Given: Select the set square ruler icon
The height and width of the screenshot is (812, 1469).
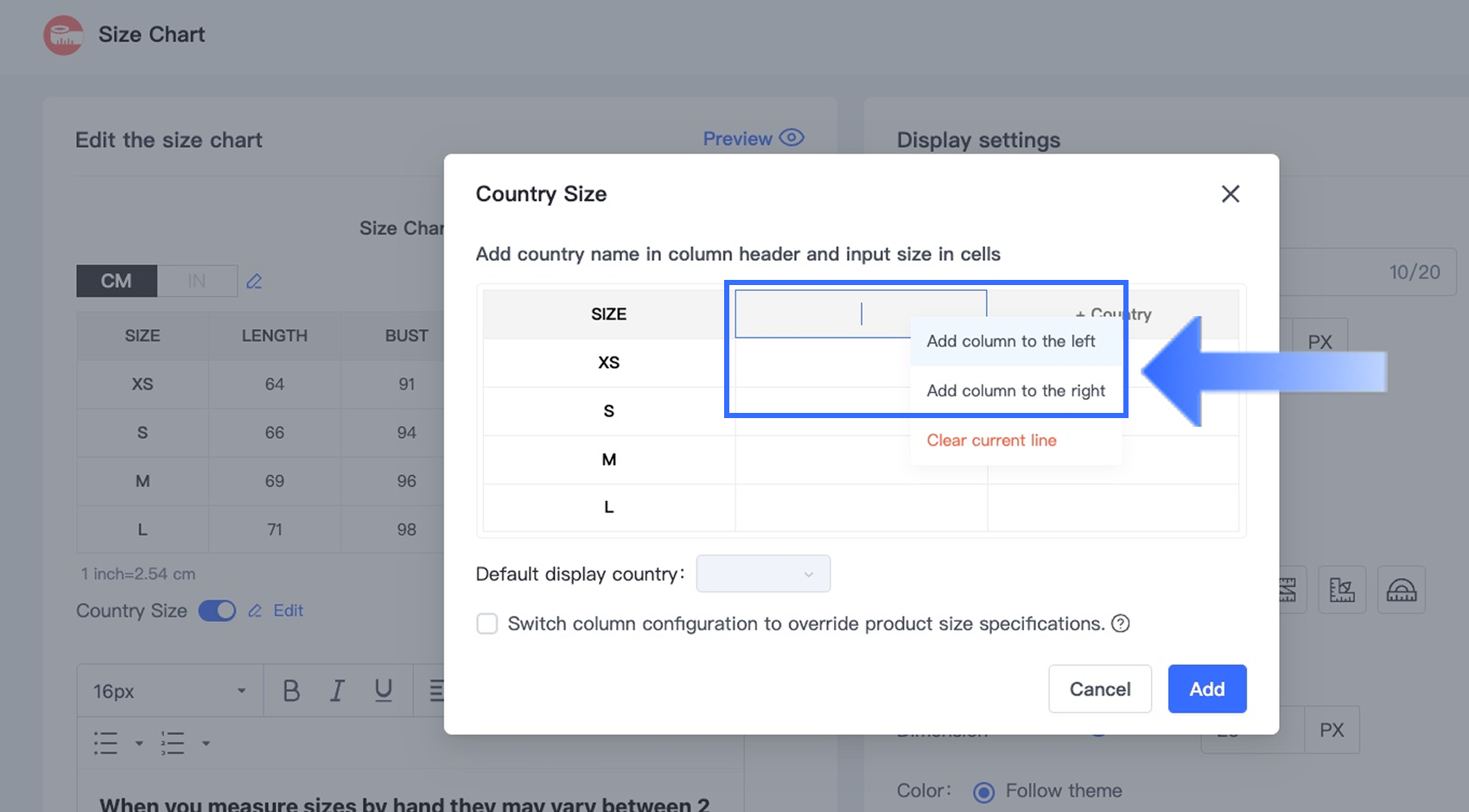Looking at the screenshot, I should point(1342,590).
